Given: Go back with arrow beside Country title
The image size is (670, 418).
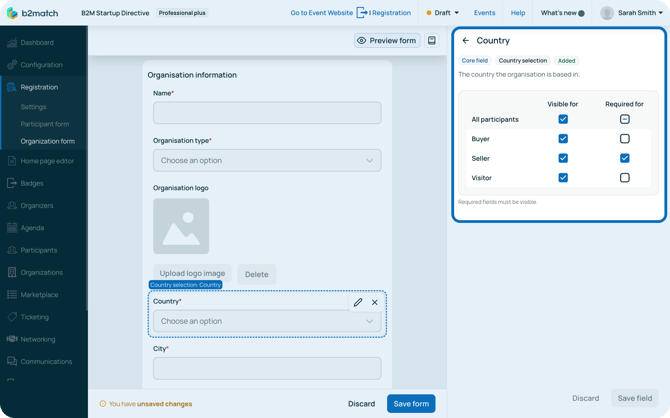Looking at the screenshot, I should (466, 41).
